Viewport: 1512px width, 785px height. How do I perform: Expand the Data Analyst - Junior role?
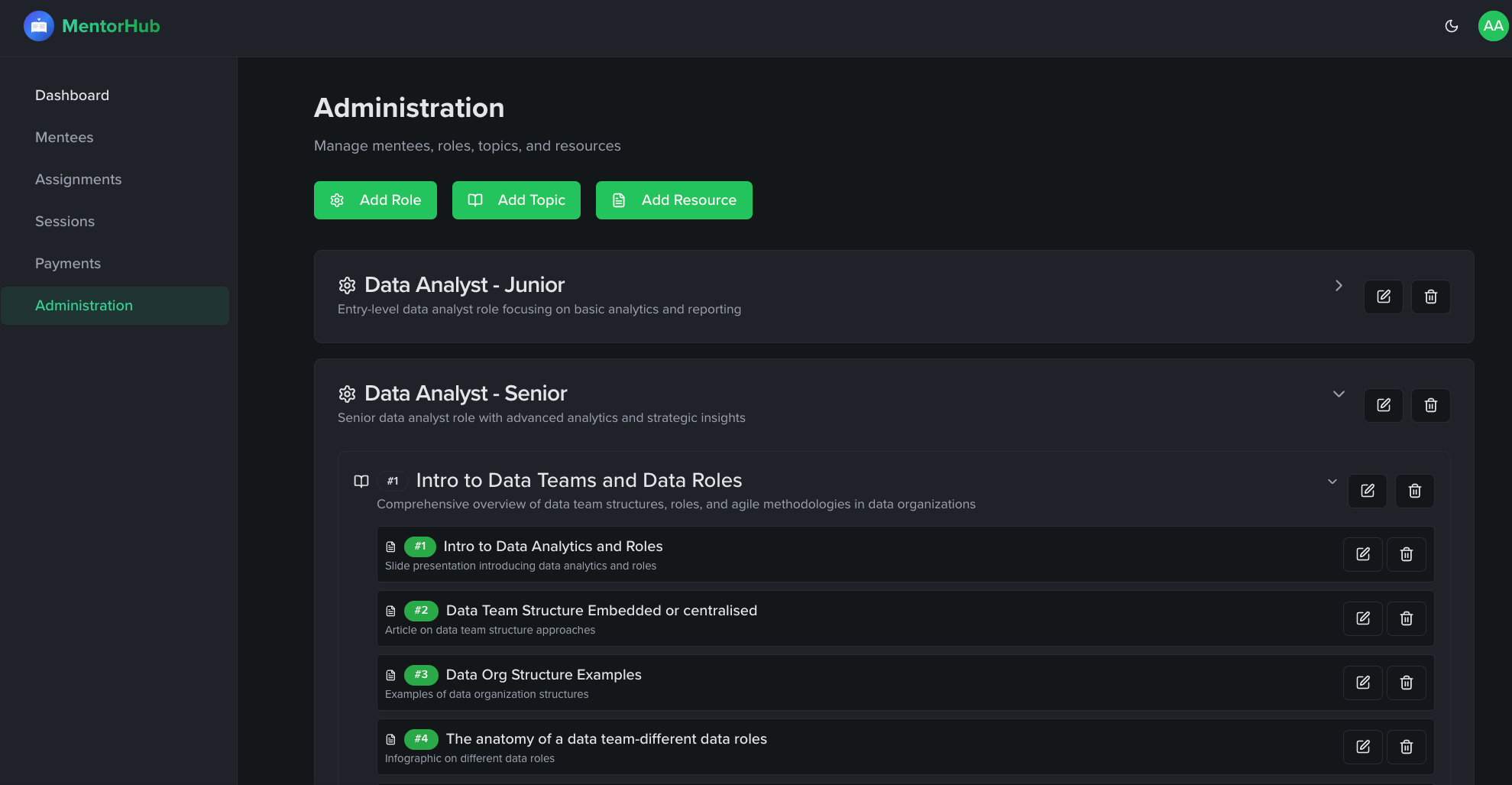pyautogui.click(x=1339, y=286)
